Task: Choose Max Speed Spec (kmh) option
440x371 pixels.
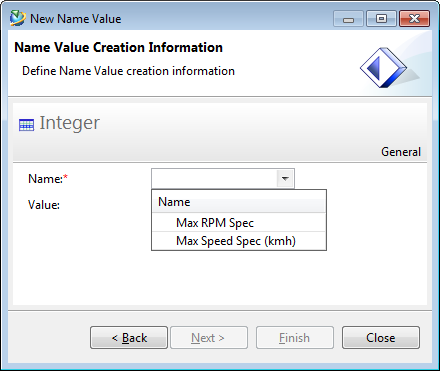Action: pyautogui.click(x=239, y=241)
